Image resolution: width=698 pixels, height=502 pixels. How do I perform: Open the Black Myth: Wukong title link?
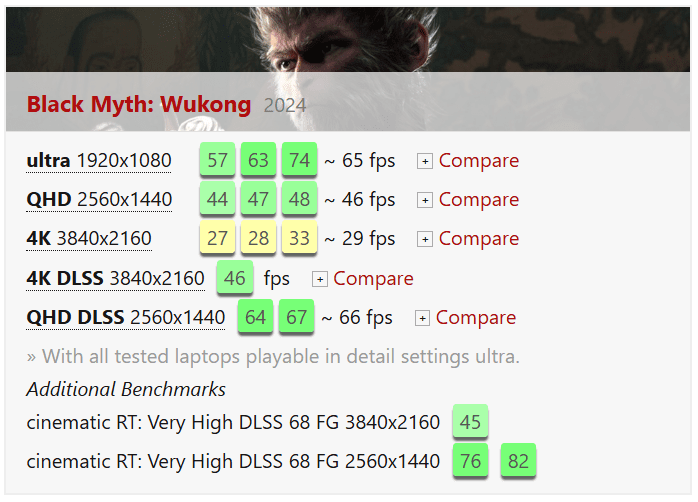click(x=139, y=105)
